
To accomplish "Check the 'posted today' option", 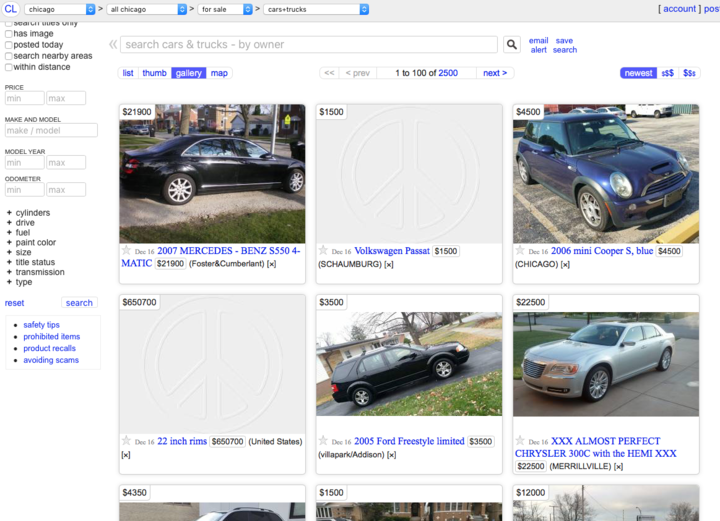I will point(8,45).
